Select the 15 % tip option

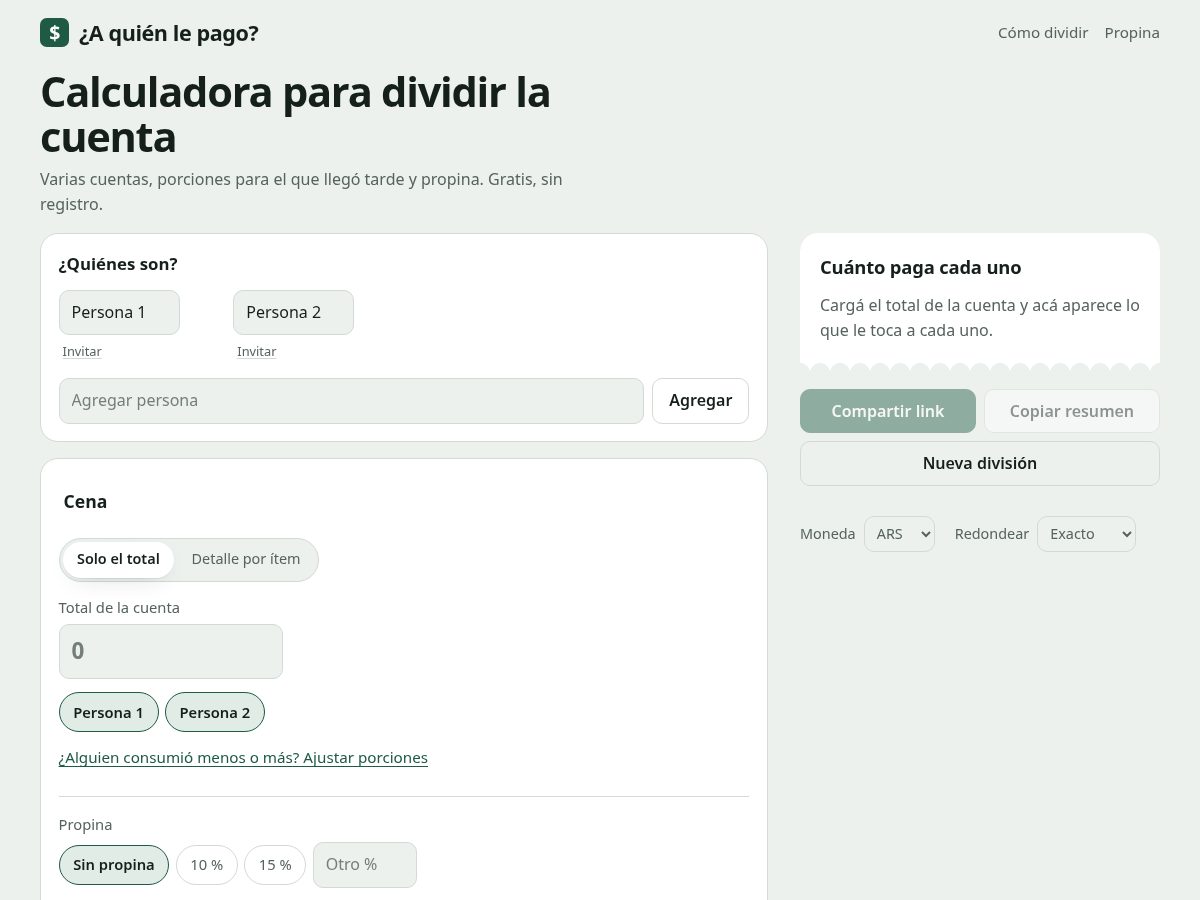coord(275,865)
